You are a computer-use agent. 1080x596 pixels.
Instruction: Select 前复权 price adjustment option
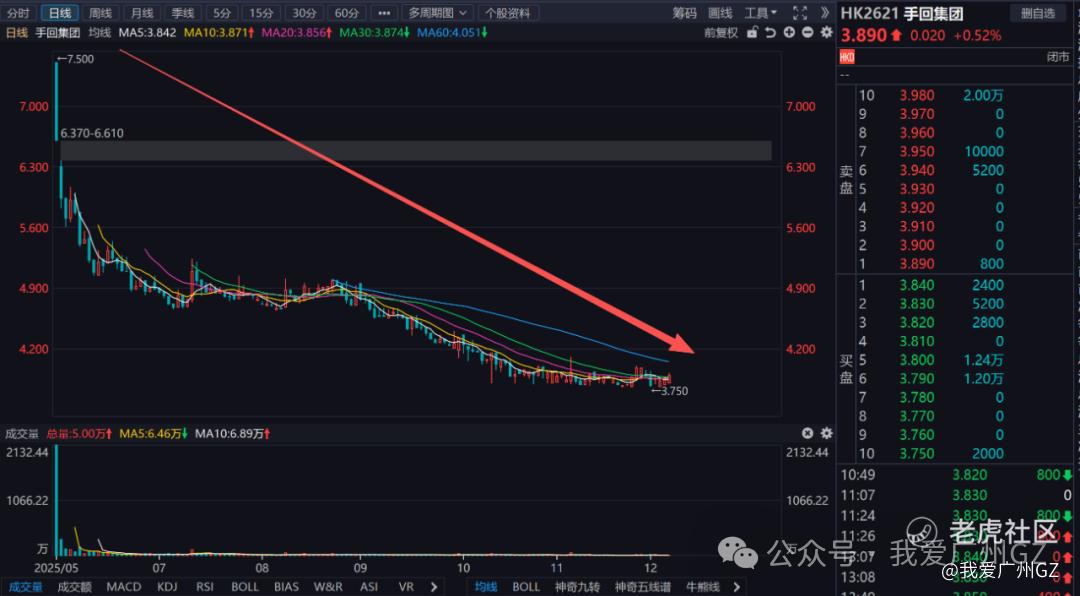coord(721,32)
